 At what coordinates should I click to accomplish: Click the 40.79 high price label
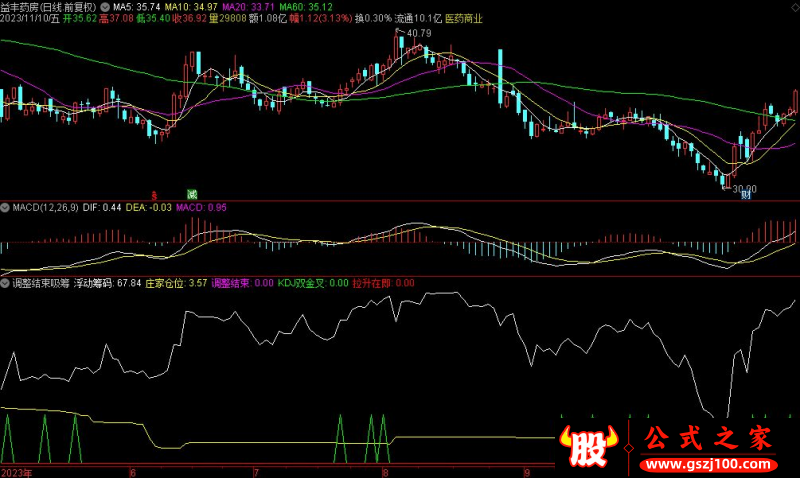[x=416, y=34]
